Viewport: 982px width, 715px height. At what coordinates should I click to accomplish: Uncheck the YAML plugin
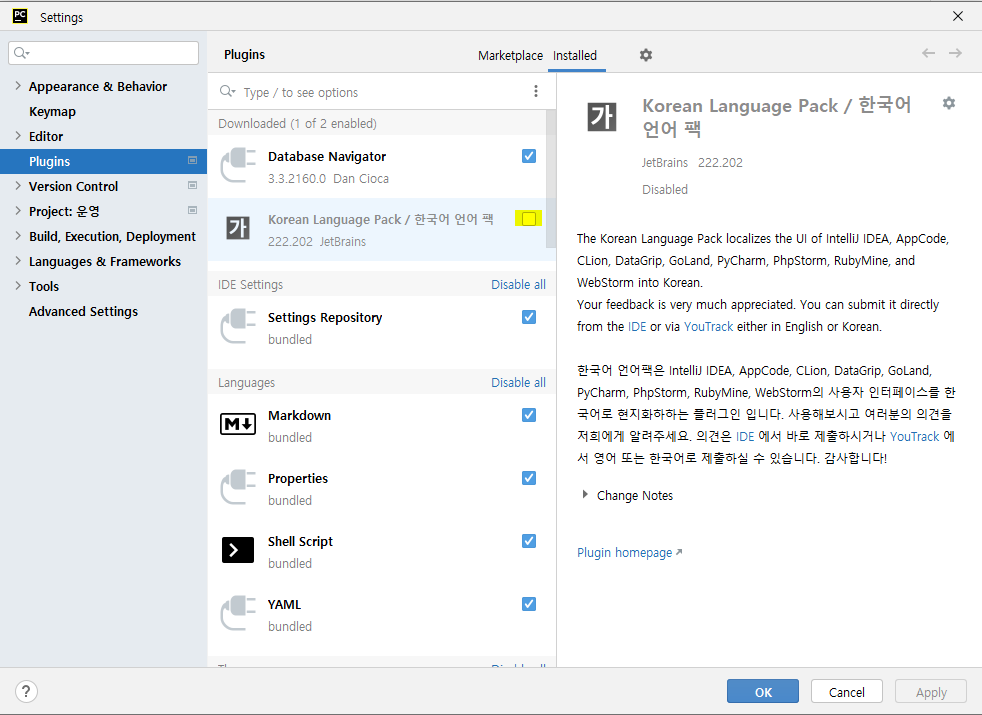[x=529, y=604]
